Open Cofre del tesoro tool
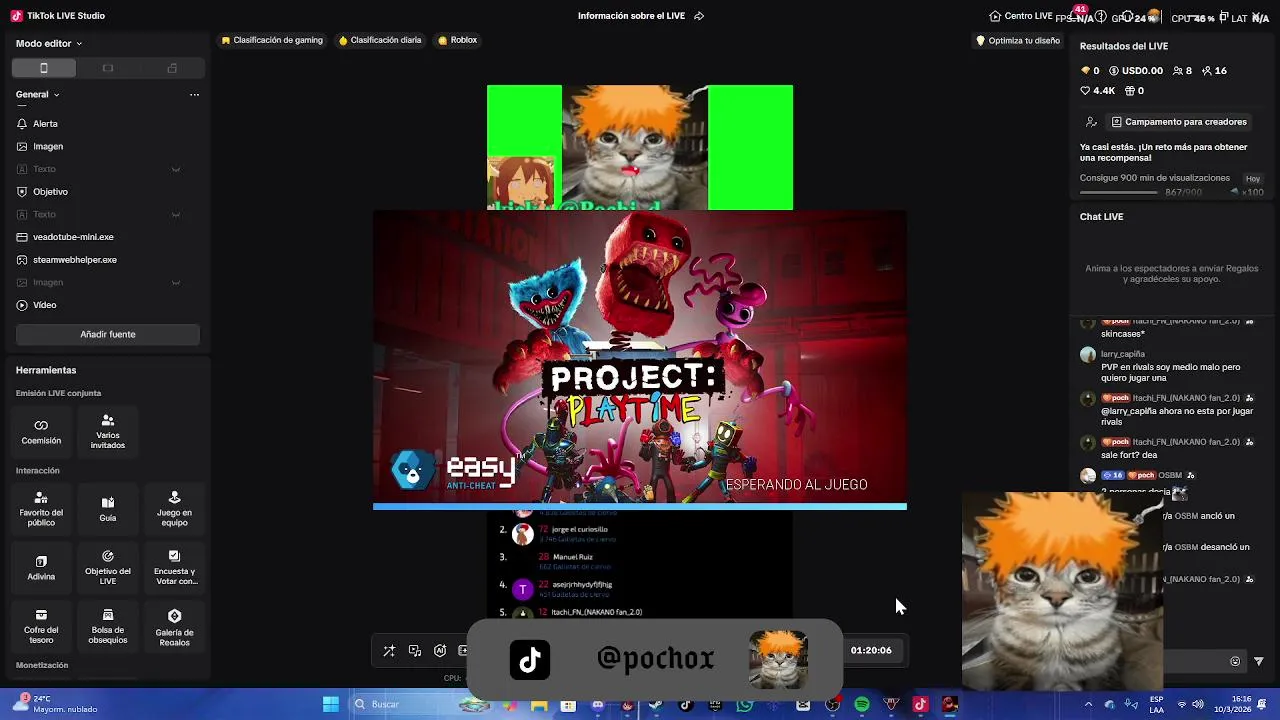Viewport: 1280px width, 720px height. click(41, 627)
